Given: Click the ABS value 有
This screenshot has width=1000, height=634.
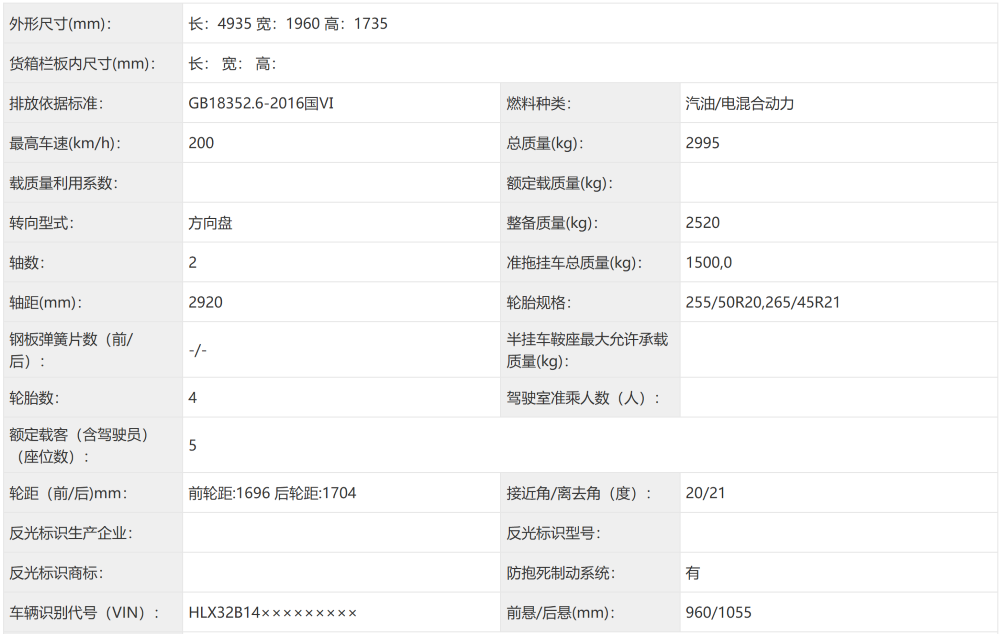Looking at the screenshot, I should [x=693, y=573].
